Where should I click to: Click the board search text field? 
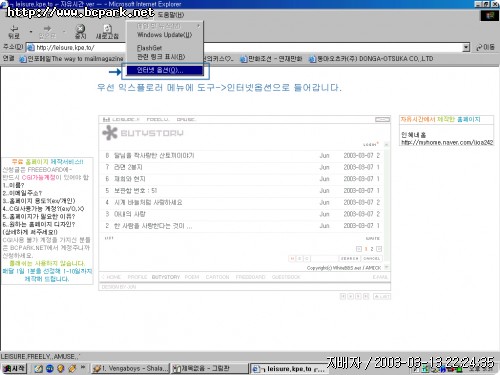click(324, 259)
